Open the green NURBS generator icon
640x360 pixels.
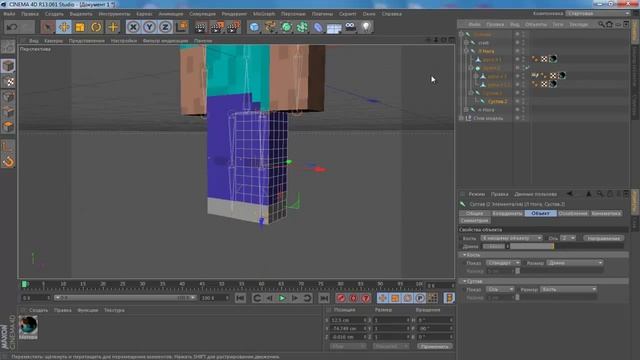(x=287, y=27)
